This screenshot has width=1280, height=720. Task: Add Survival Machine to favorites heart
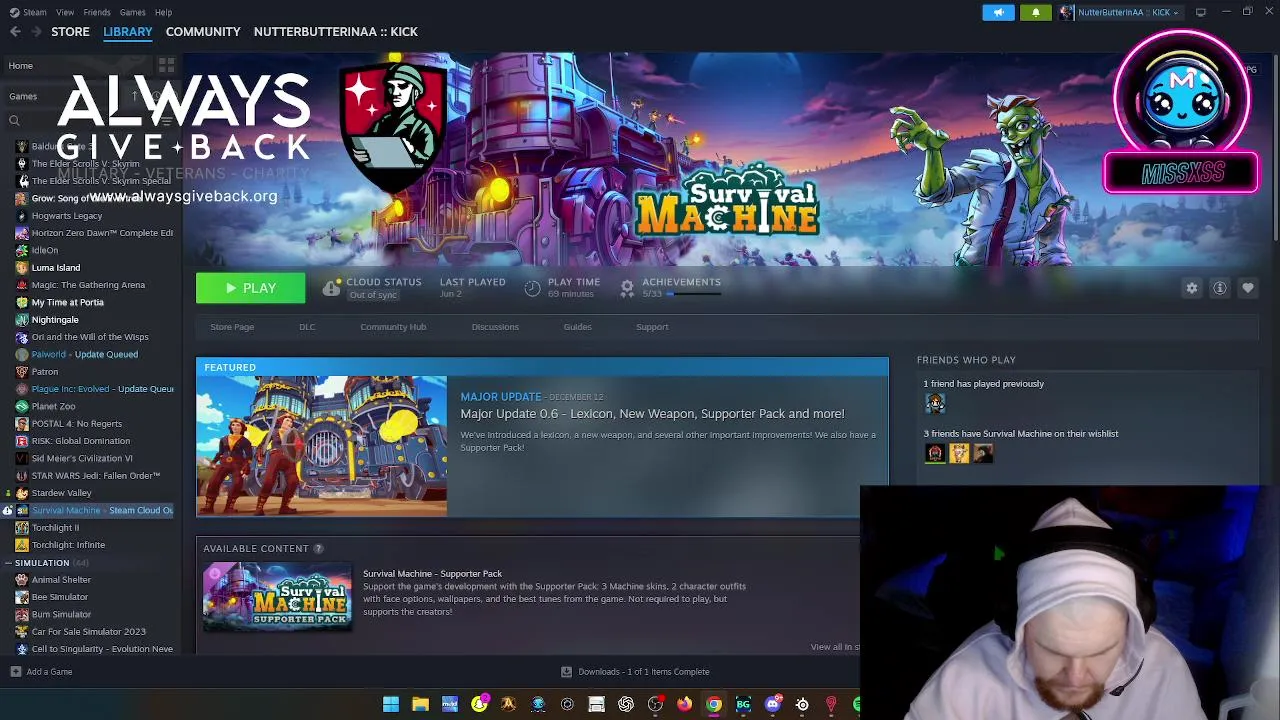tap(1248, 288)
